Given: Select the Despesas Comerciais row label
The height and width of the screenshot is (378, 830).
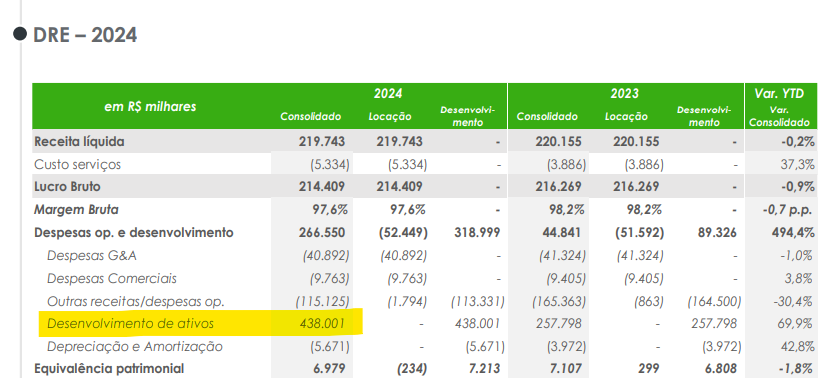Looking at the screenshot, I should coord(112,278).
